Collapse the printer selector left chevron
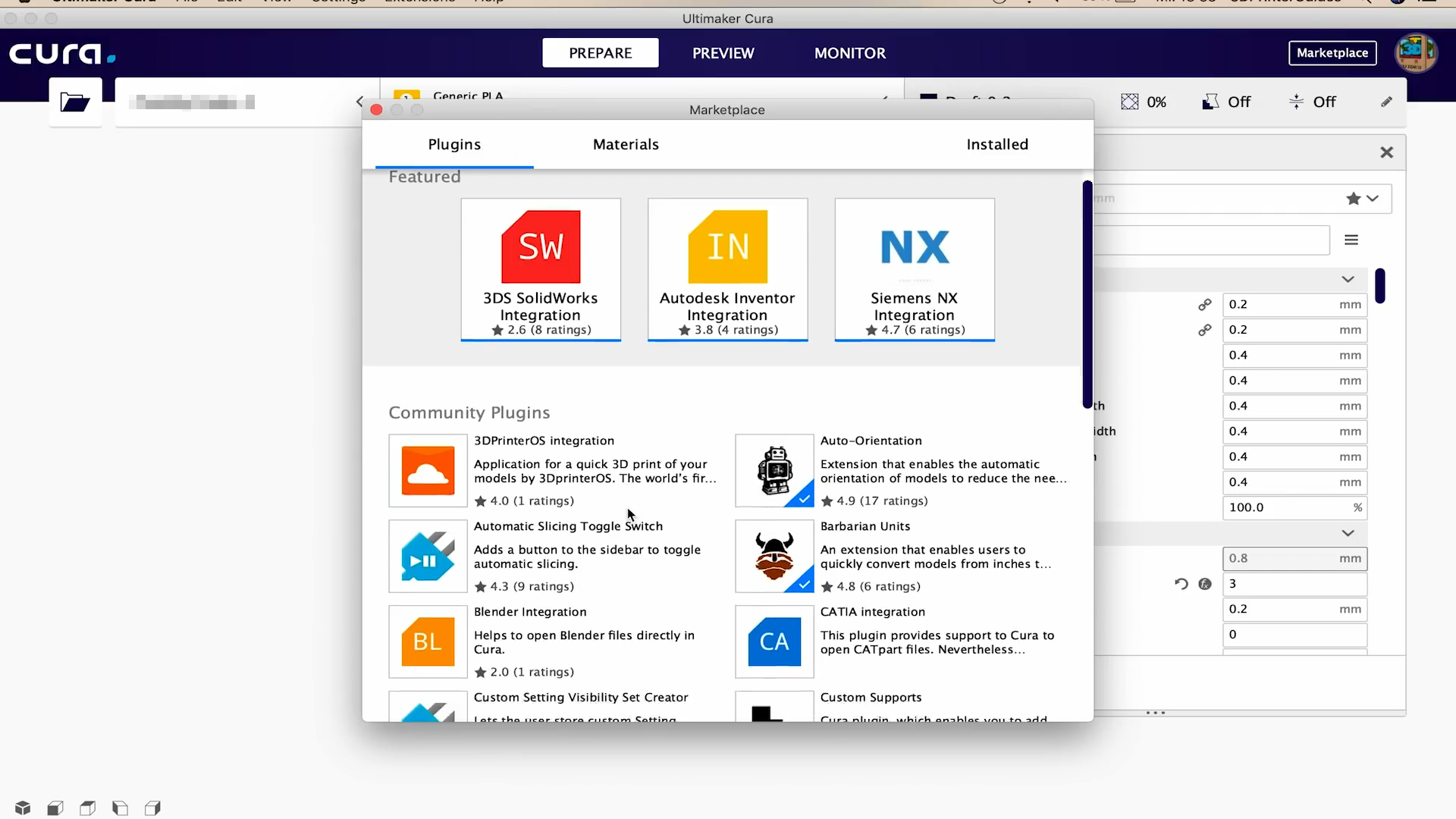Screen dimensions: 1456x819 coord(360,102)
